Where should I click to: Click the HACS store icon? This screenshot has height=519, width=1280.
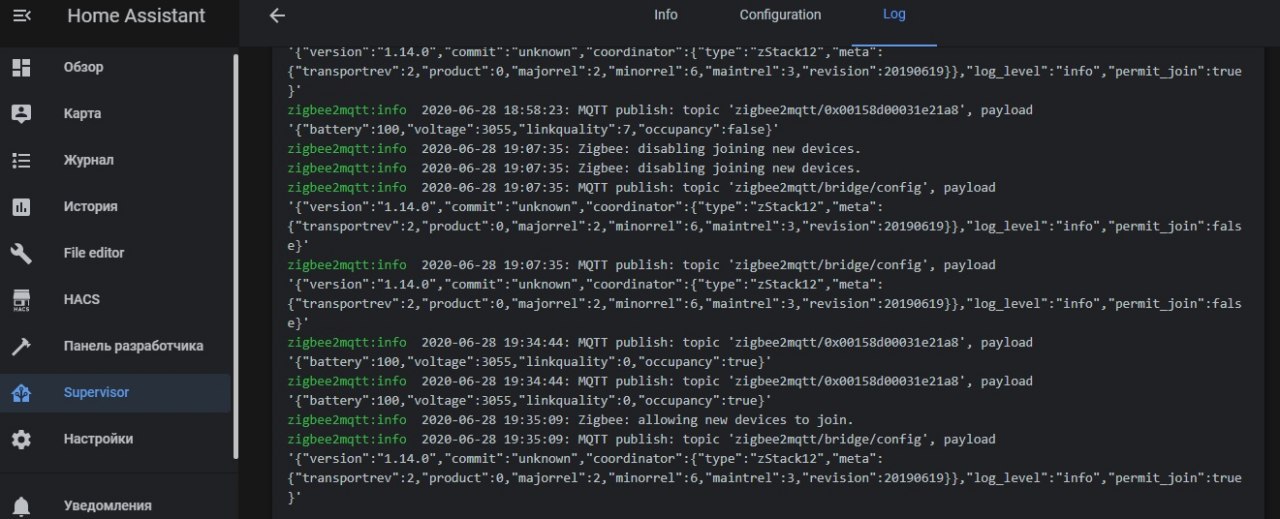pyautogui.click(x=22, y=299)
